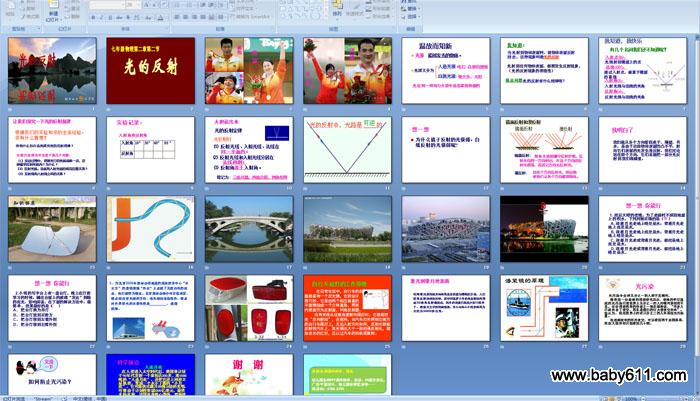
Task: Toggle underline formatting in ribbon
Action: click(x=110, y=17)
